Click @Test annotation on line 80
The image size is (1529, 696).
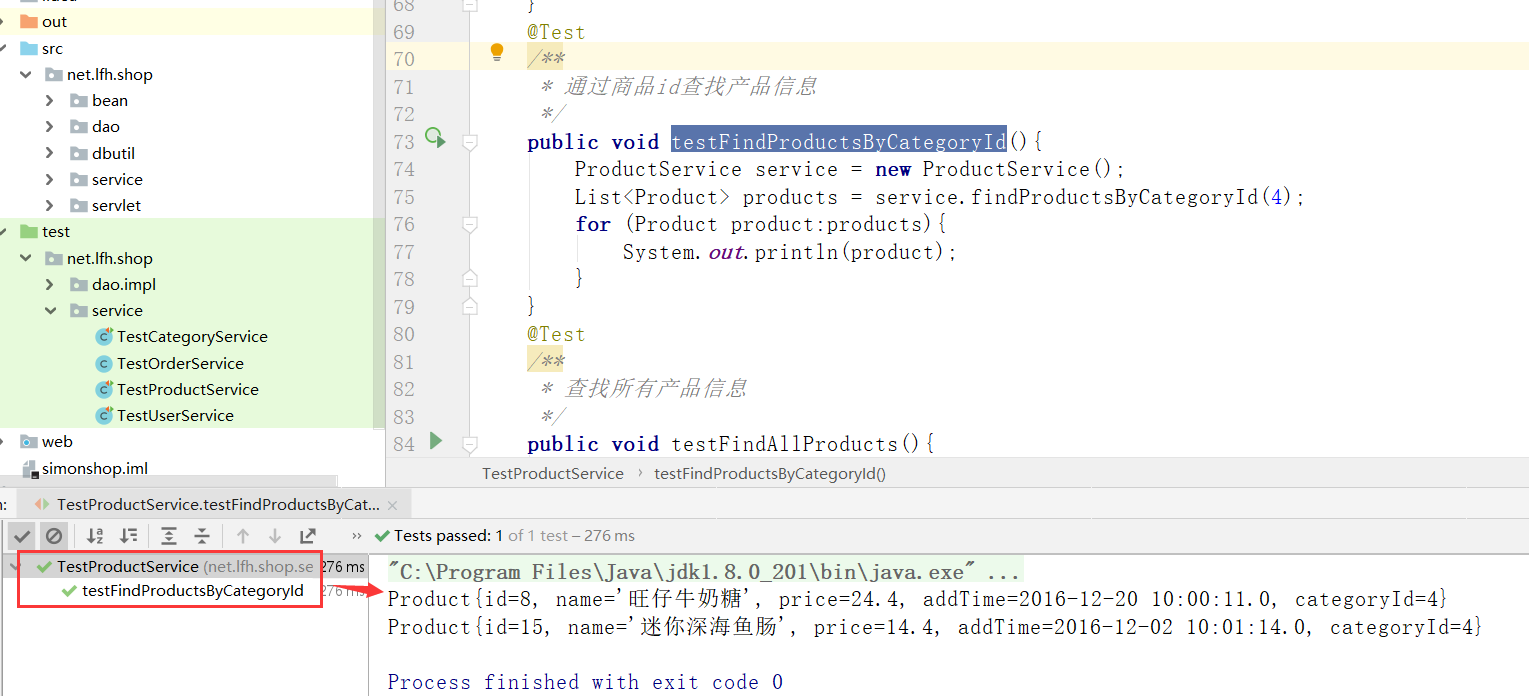point(557,334)
